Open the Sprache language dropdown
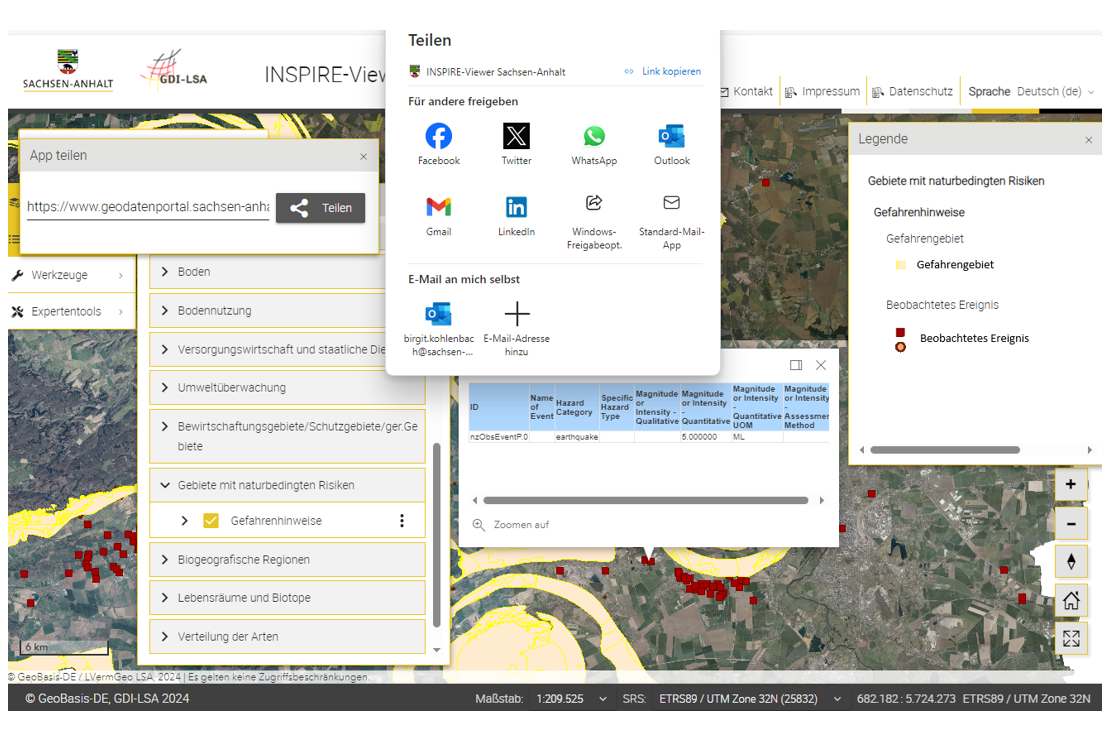 [x=1054, y=92]
